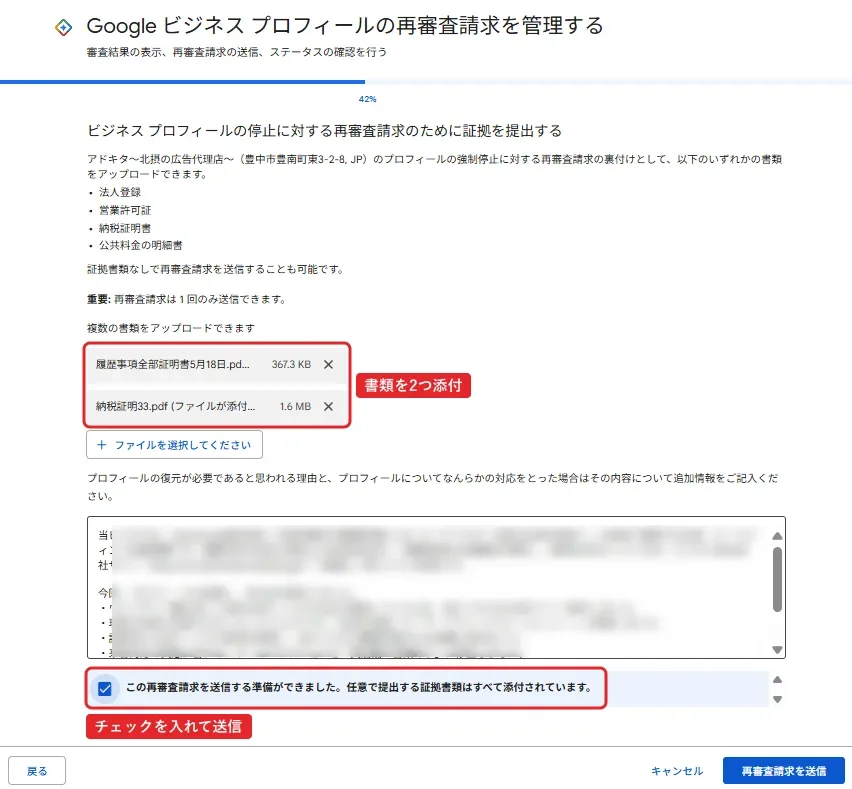The image size is (852, 789).
Task: Remove the 納税証明33.pdf attachment
Action: point(328,406)
